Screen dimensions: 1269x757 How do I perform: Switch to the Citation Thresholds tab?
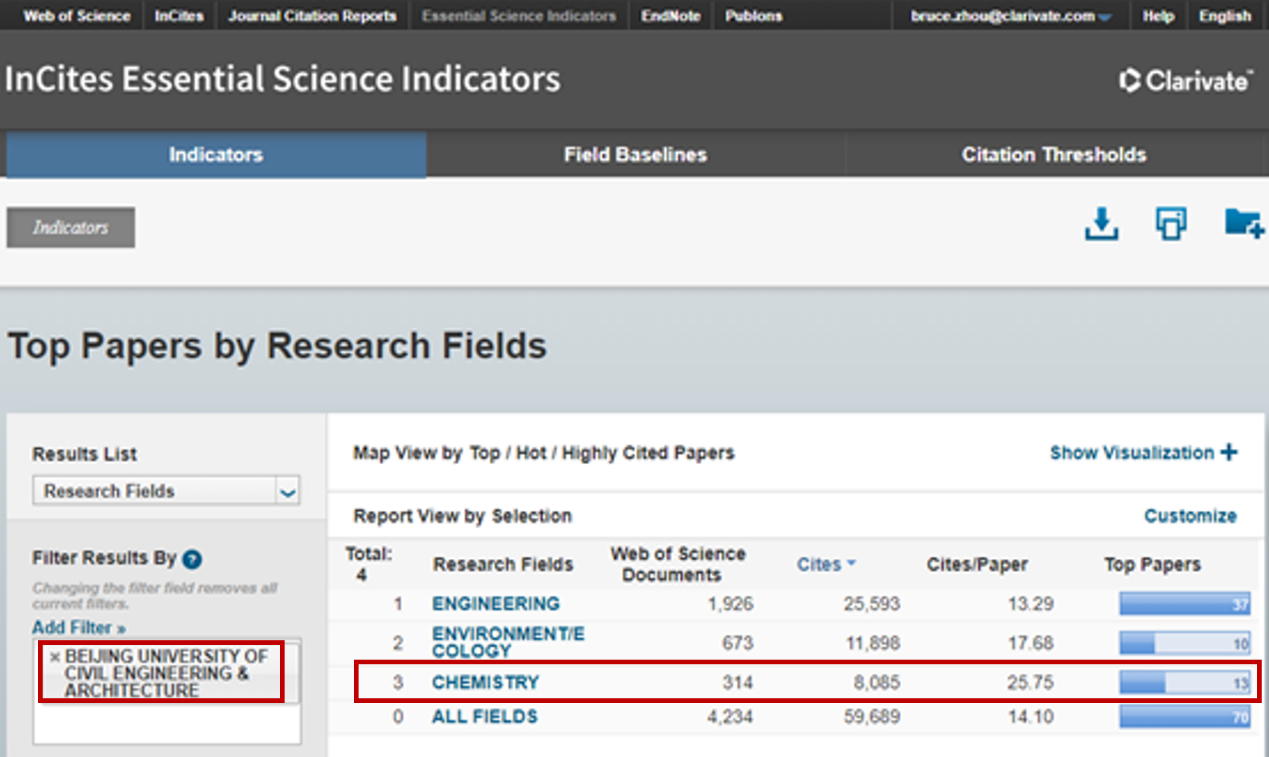pos(1053,155)
